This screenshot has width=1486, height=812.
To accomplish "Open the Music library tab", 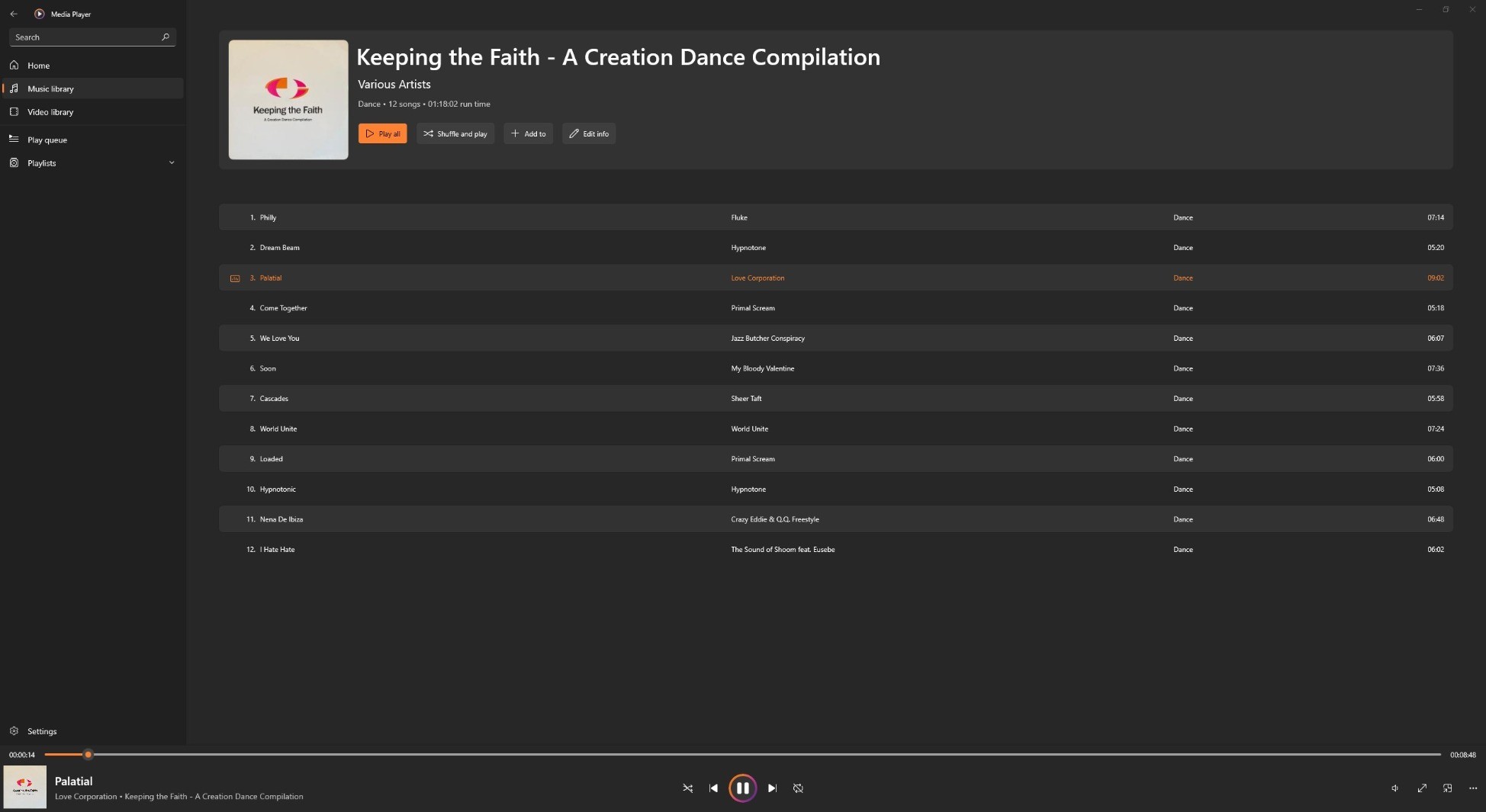I will tap(50, 88).
